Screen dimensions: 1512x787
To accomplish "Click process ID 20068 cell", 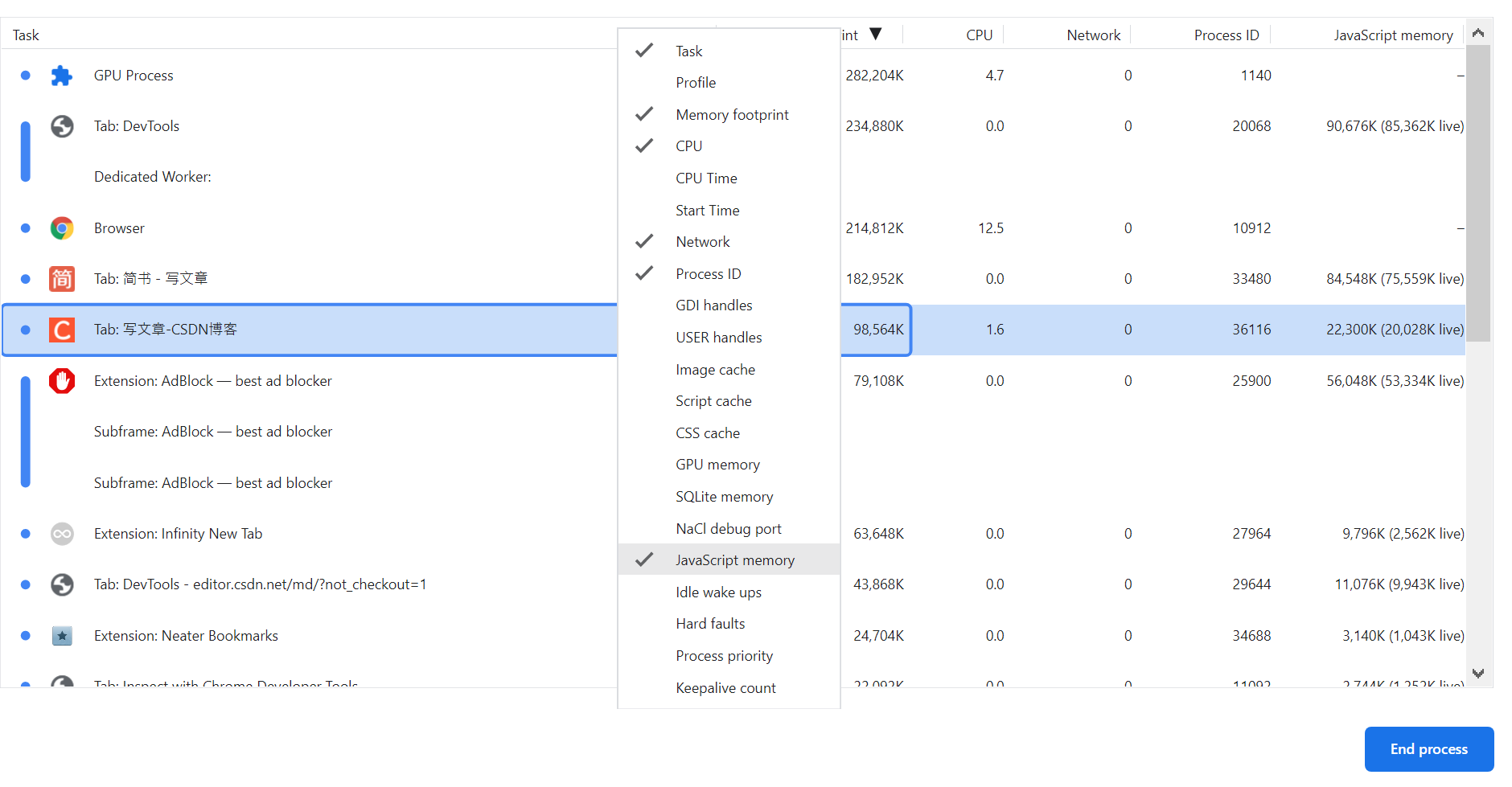I will point(1251,126).
